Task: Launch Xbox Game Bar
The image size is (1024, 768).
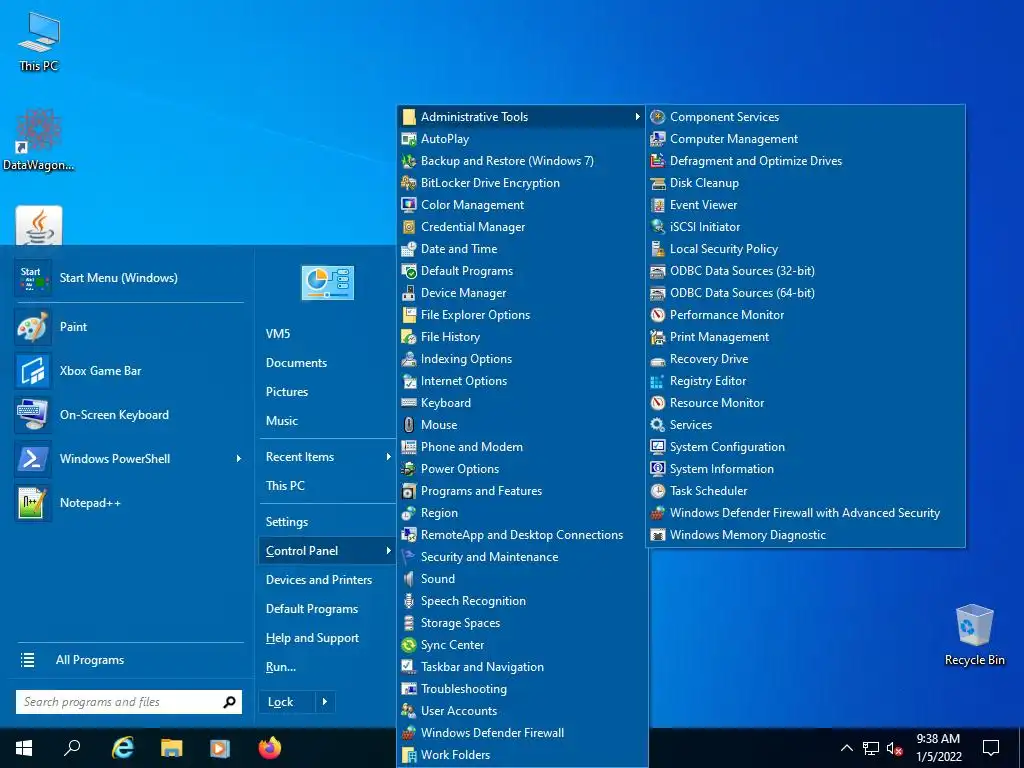Action: coord(129,370)
